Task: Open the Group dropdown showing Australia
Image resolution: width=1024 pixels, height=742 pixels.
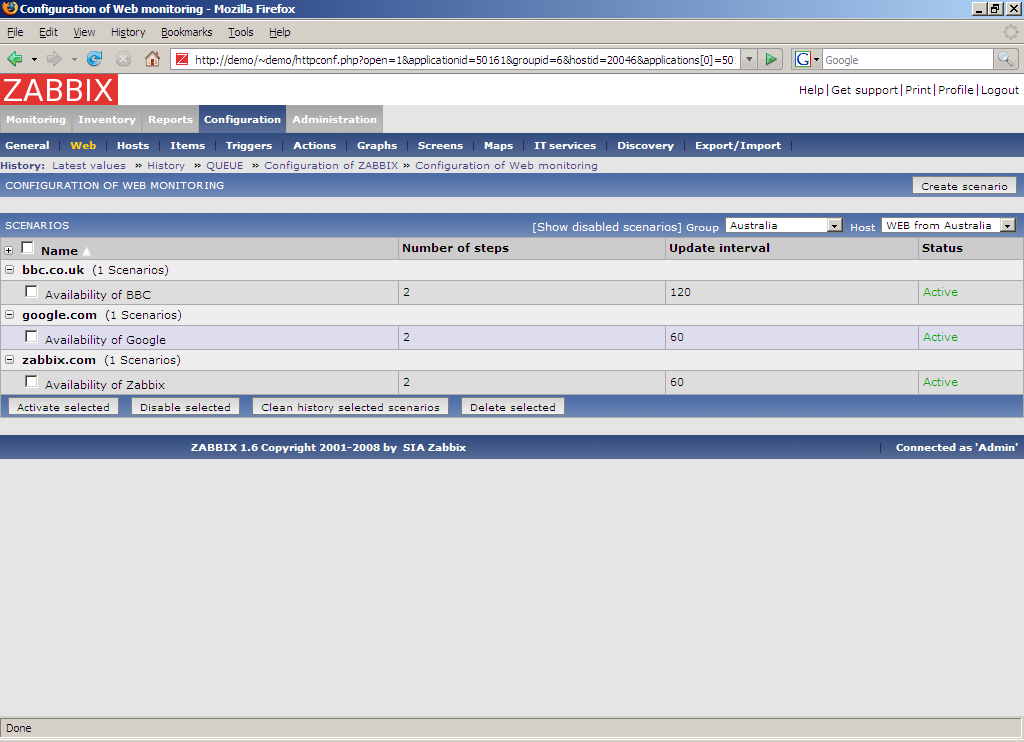Action: pyautogui.click(x=784, y=225)
